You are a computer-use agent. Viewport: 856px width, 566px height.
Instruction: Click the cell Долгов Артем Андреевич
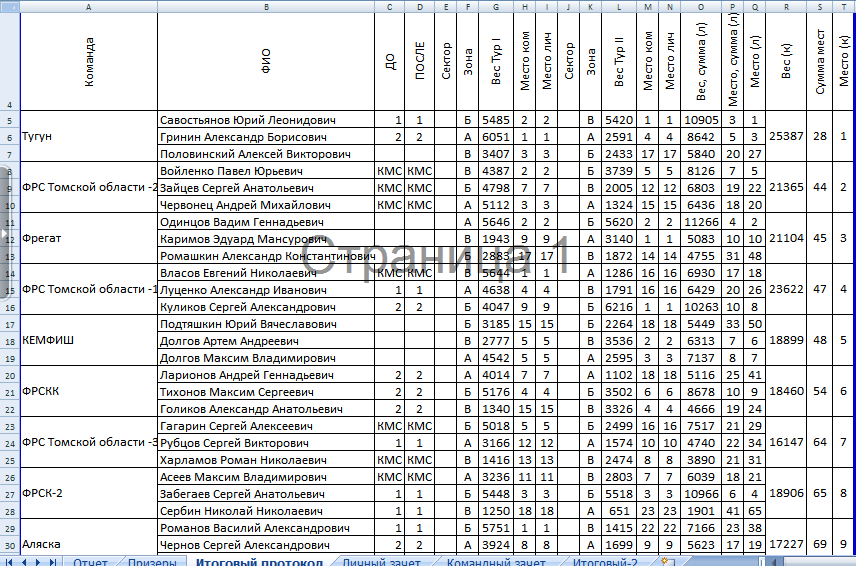click(266, 341)
